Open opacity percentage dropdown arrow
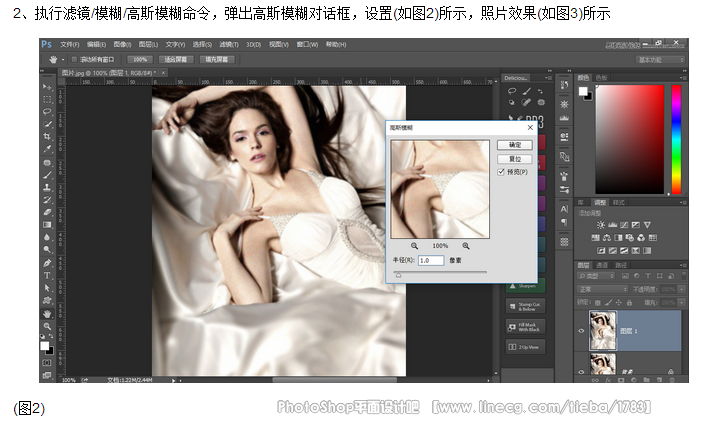Viewport: 701px width, 424px height. tap(682, 289)
